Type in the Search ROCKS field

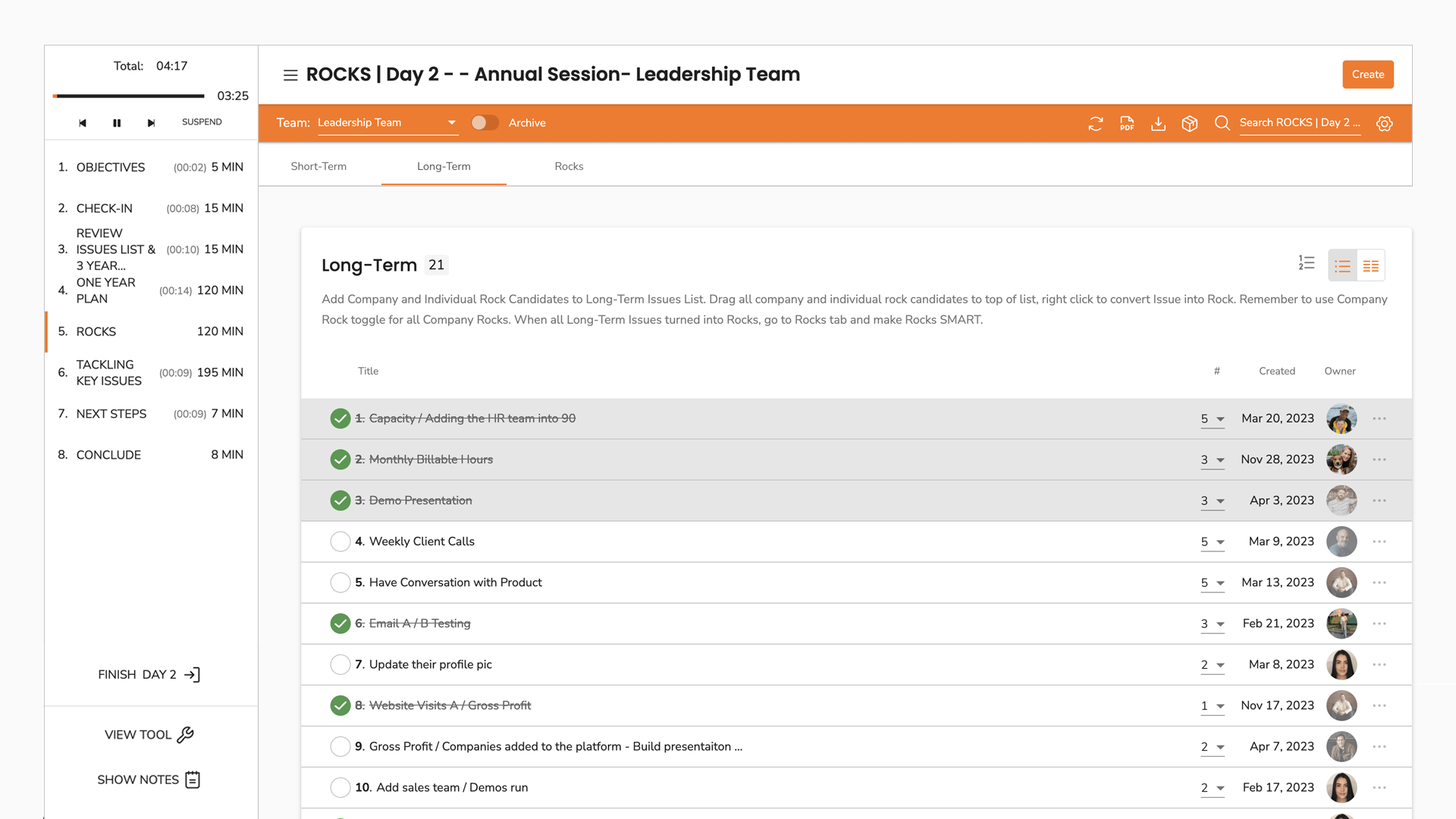(x=1299, y=122)
